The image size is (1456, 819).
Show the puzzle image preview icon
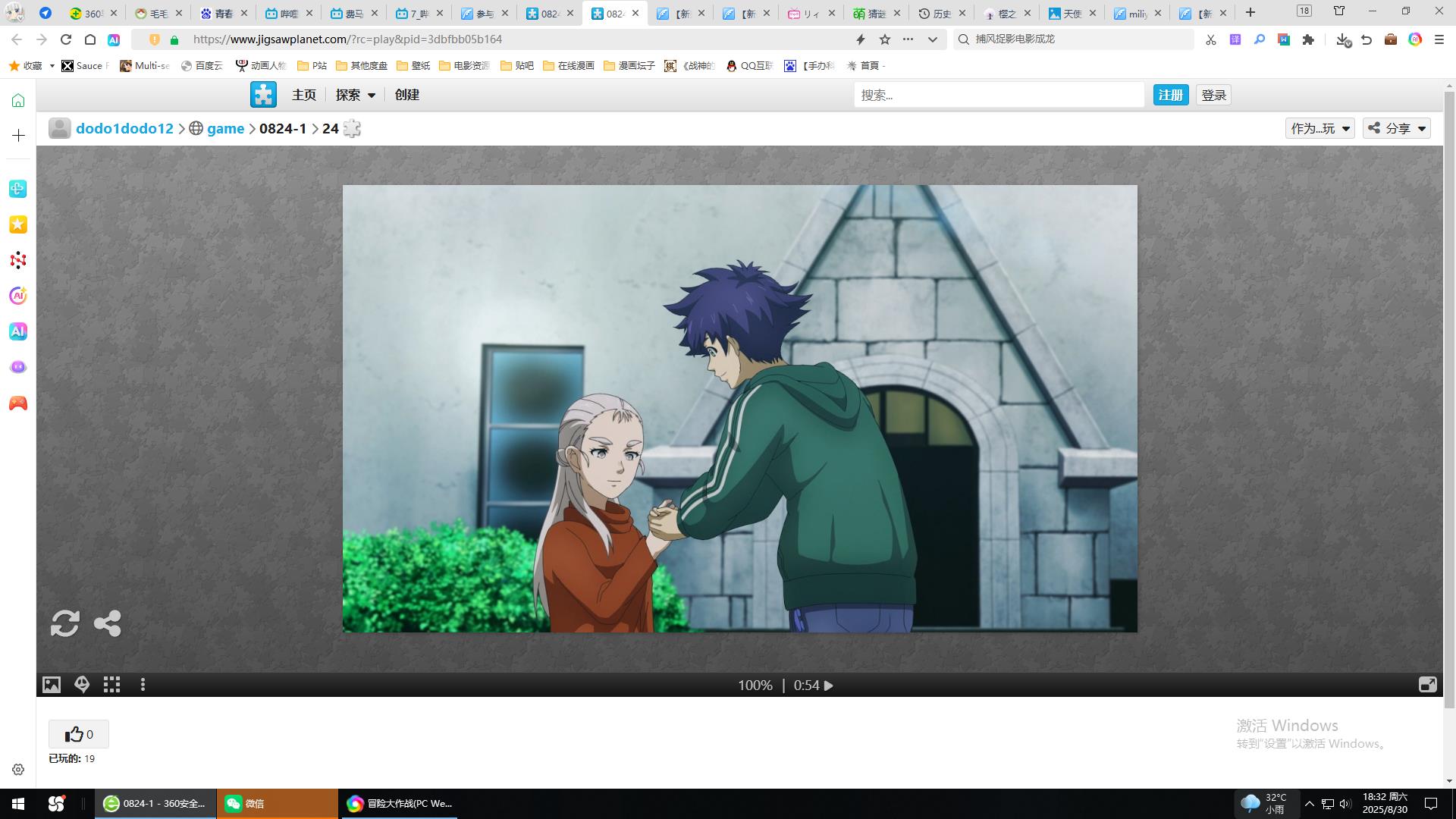pyautogui.click(x=51, y=685)
